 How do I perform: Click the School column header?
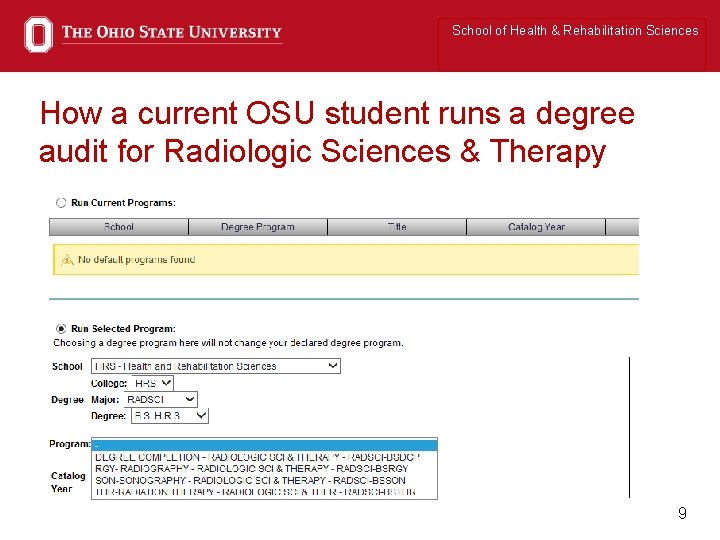coord(119,227)
